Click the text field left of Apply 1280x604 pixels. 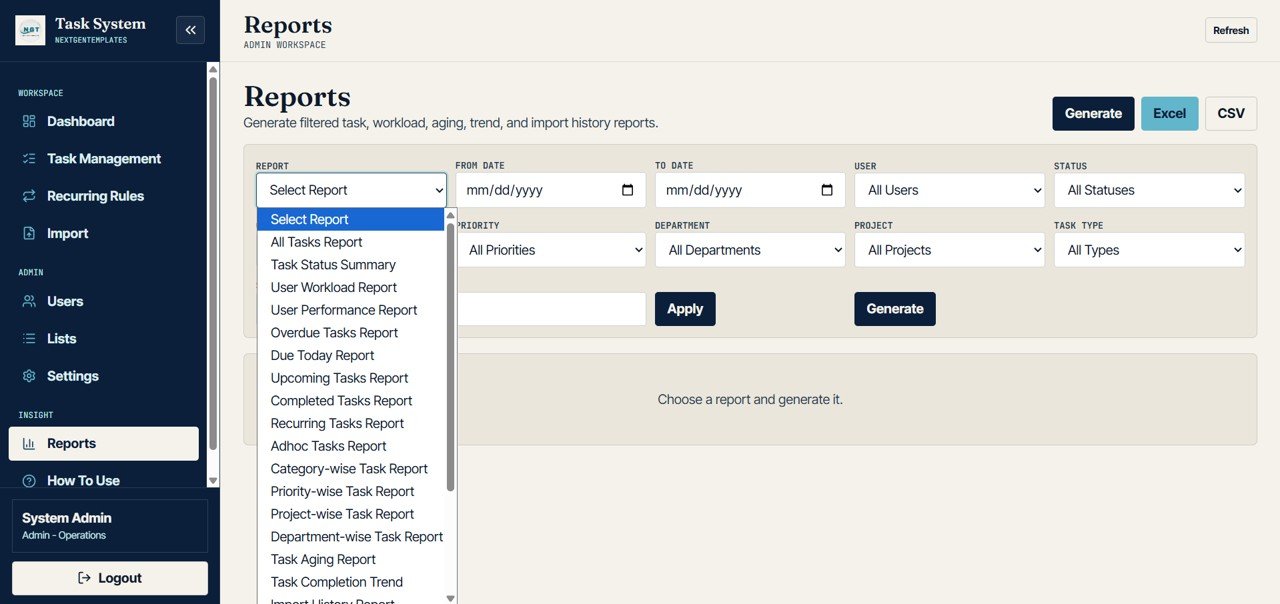[x=551, y=309]
